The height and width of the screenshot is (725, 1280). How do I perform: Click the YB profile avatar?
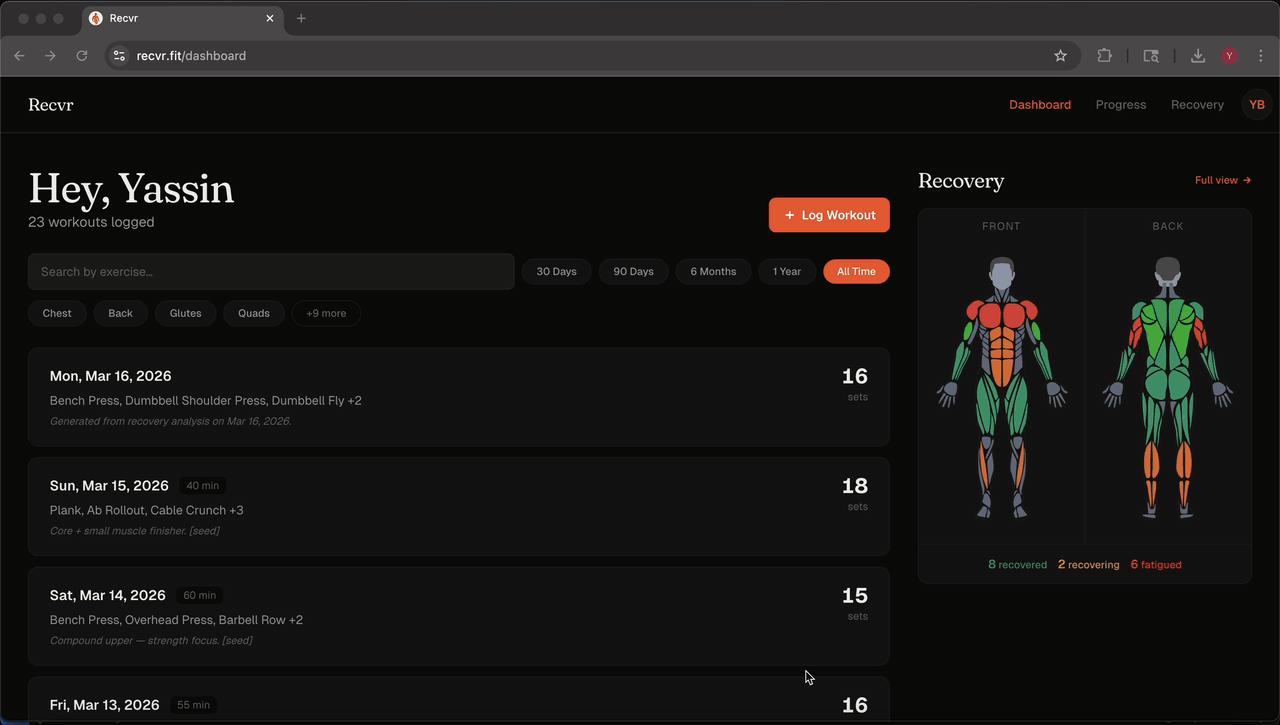coord(1256,104)
